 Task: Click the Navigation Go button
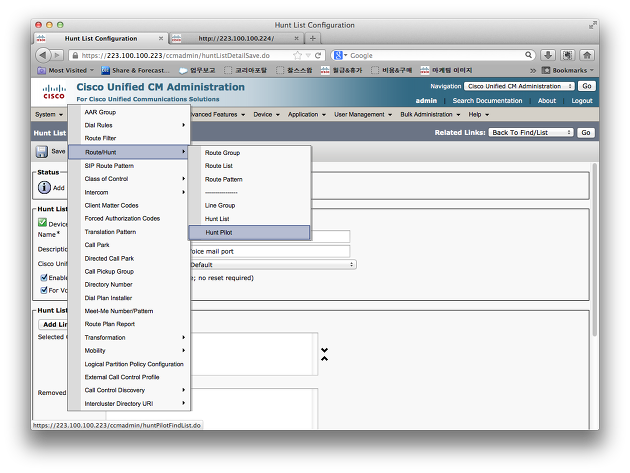(x=587, y=86)
